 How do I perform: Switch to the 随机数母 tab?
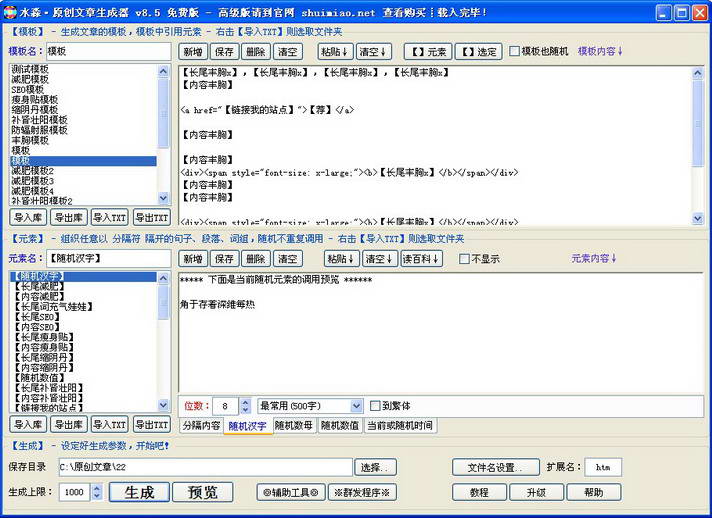coord(294,426)
